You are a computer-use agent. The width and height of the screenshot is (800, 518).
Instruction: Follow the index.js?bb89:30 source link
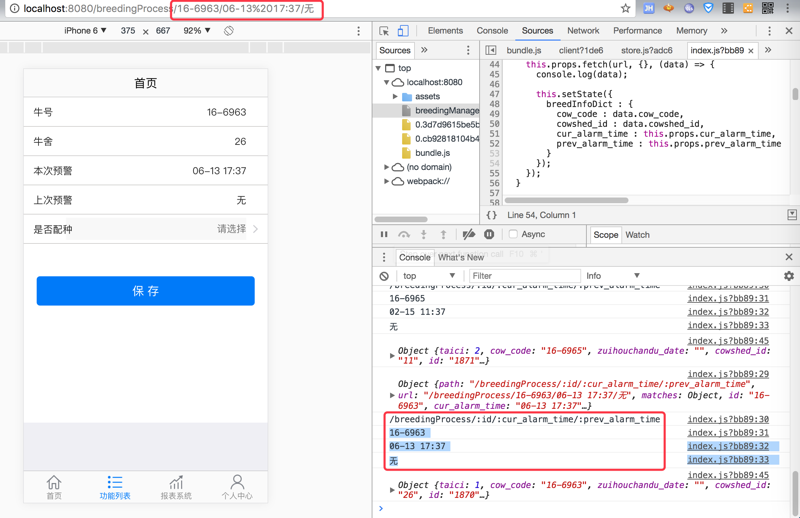(x=728, y=419)
